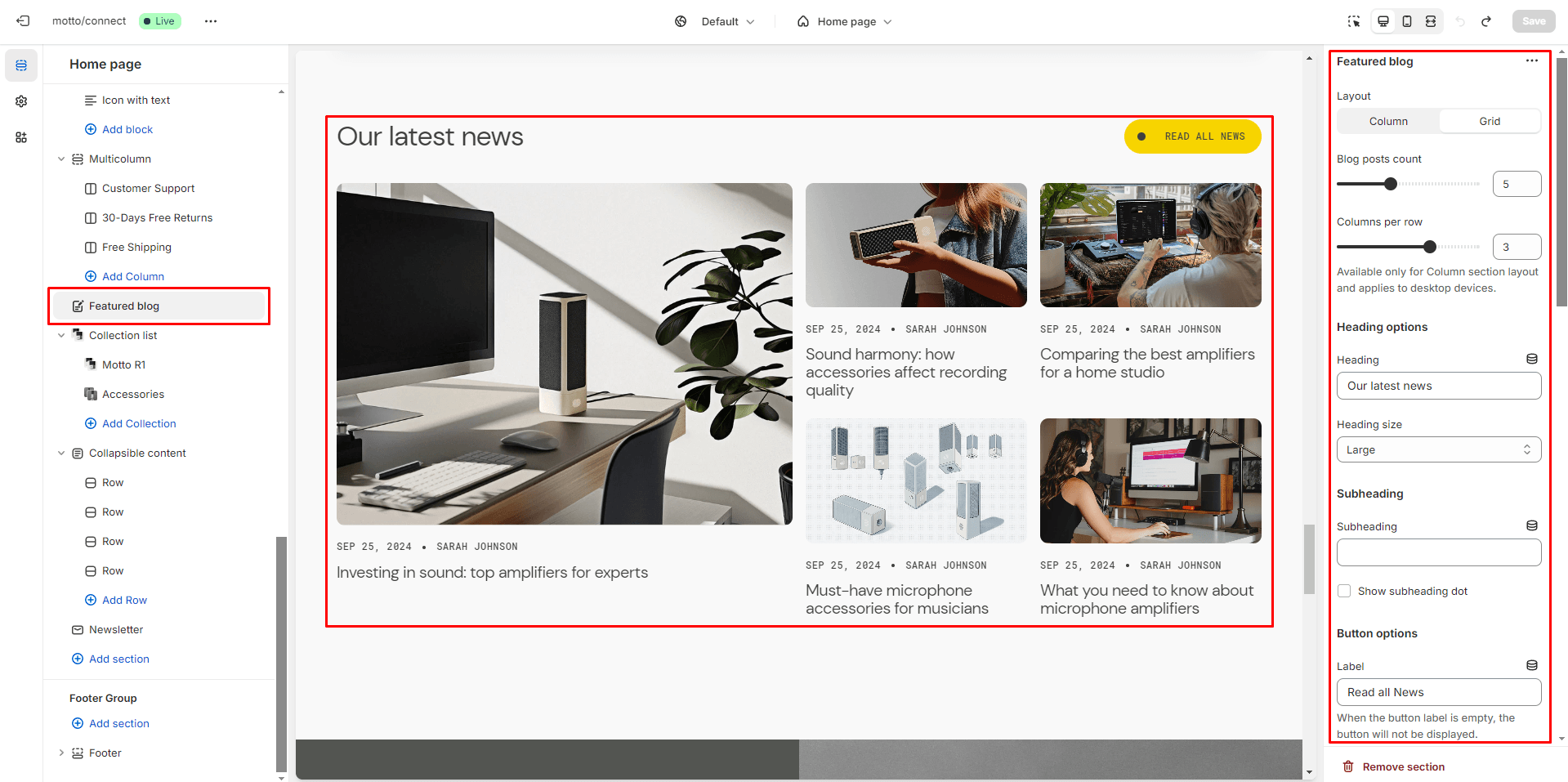Select the Column layout option

[x=1388, y=121]
